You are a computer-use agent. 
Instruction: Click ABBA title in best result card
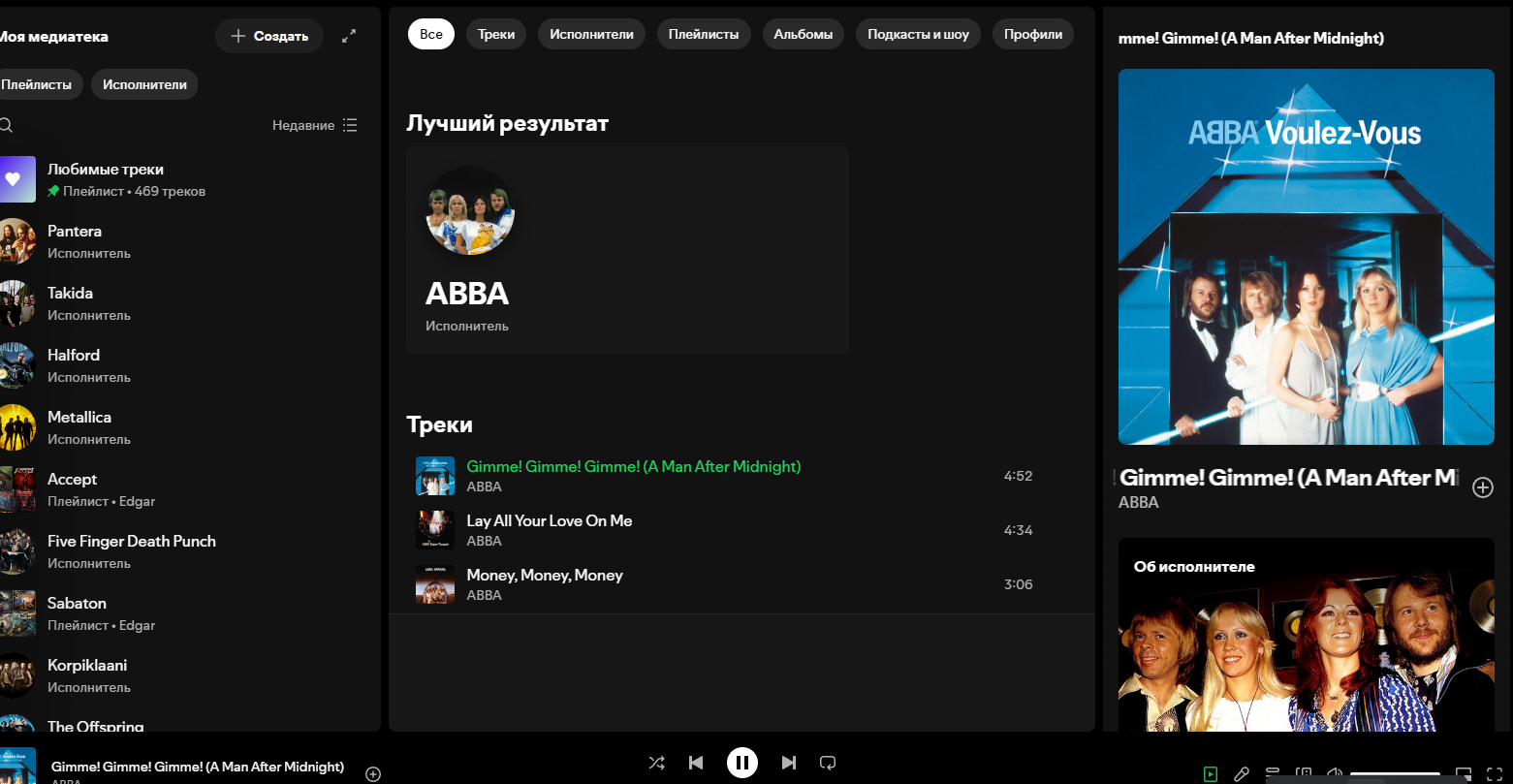click(x=467, y=294)
